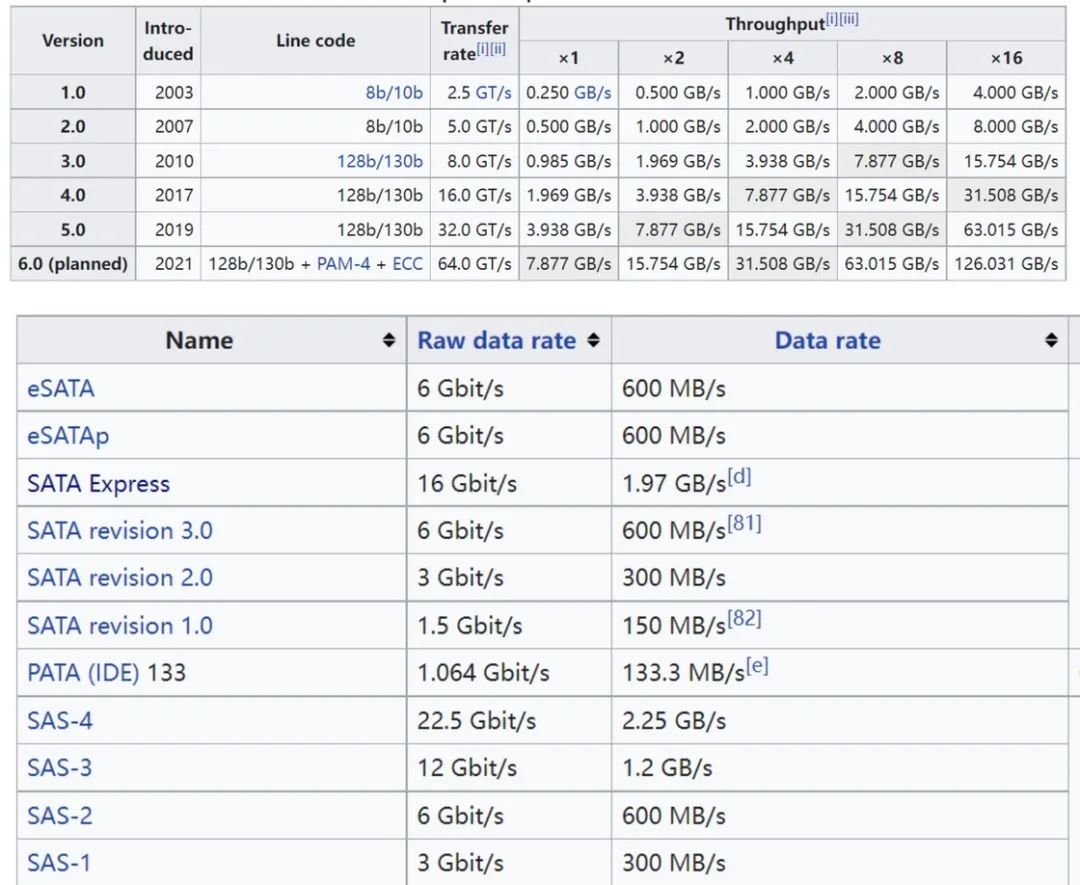Click sort arrows in Data rate column
1080x885 pixels.
(1051, 341)
